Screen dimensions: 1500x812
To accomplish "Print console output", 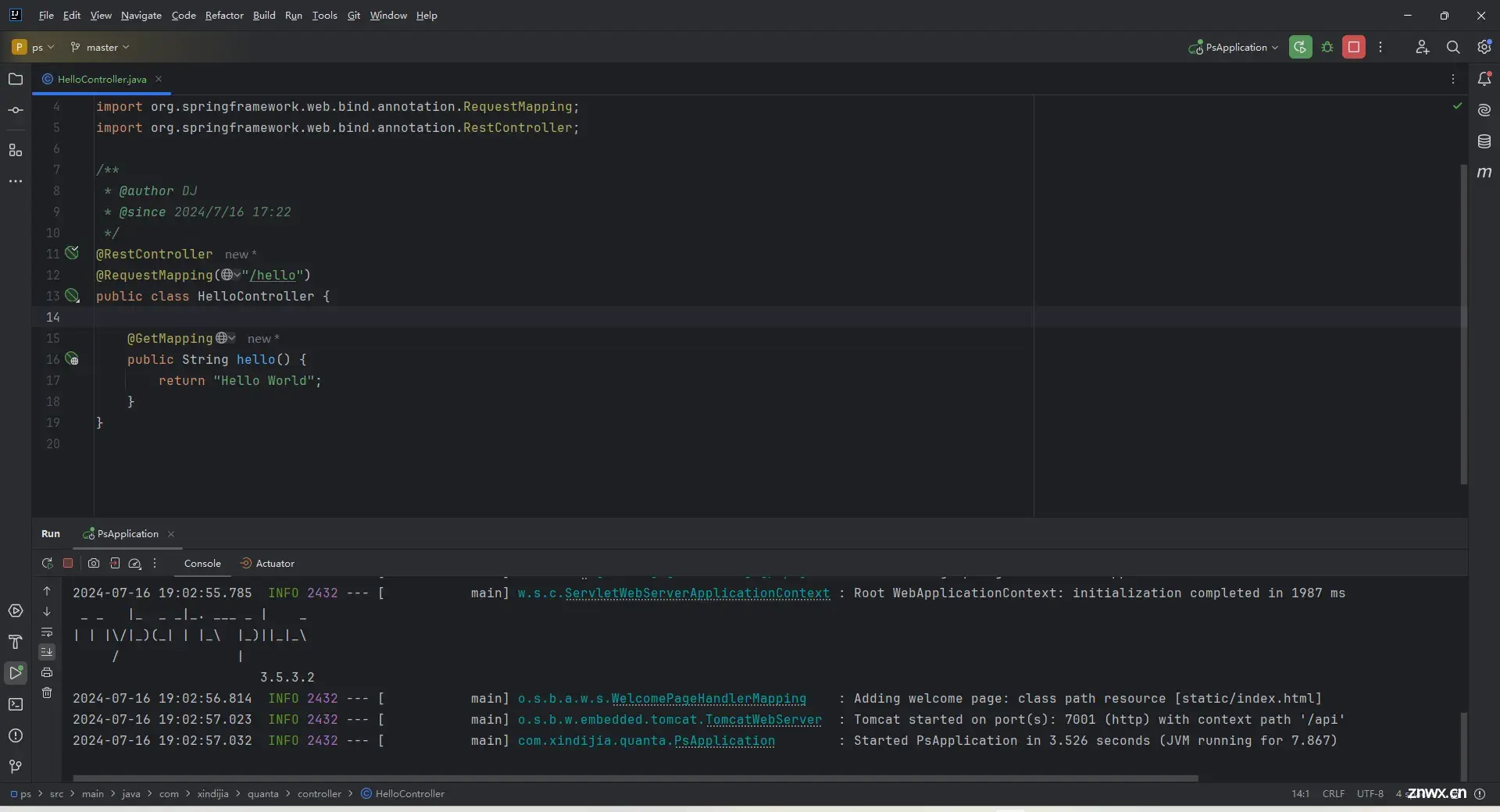I will (47, 672).
